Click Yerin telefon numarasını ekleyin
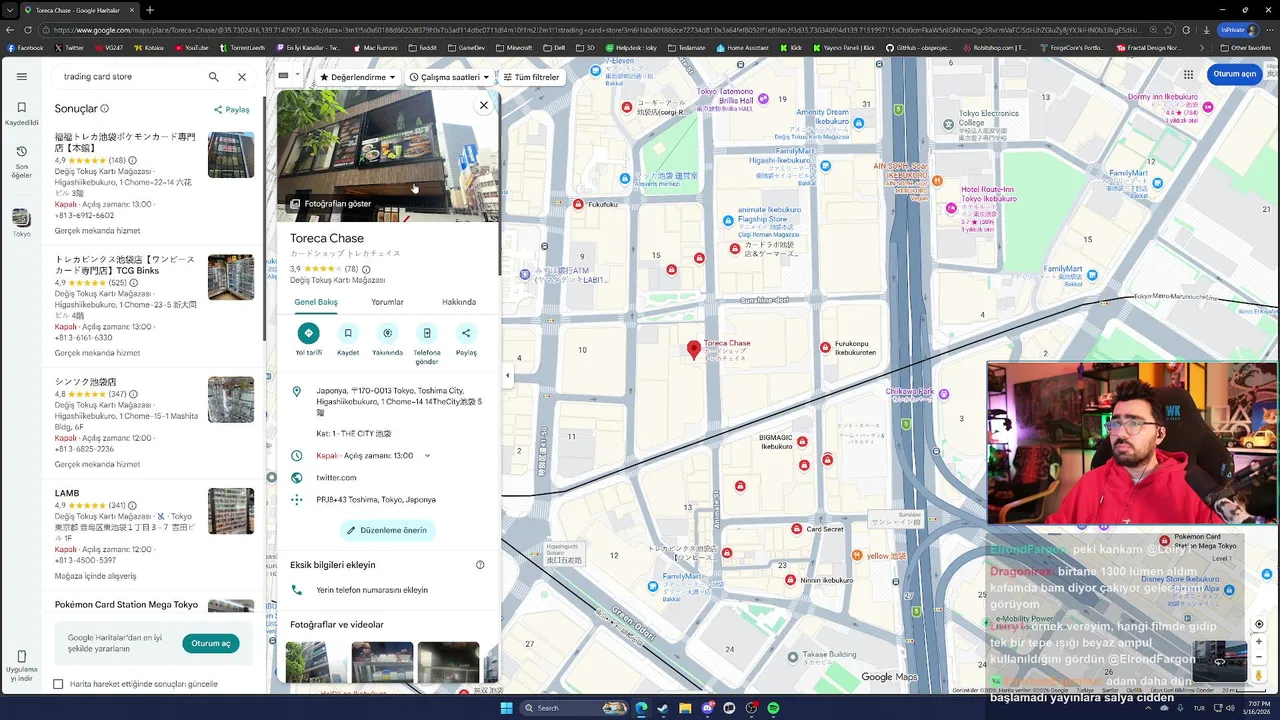Image resolution: width=1280 pixels, height=720 pixels. (x=372, y=590)
